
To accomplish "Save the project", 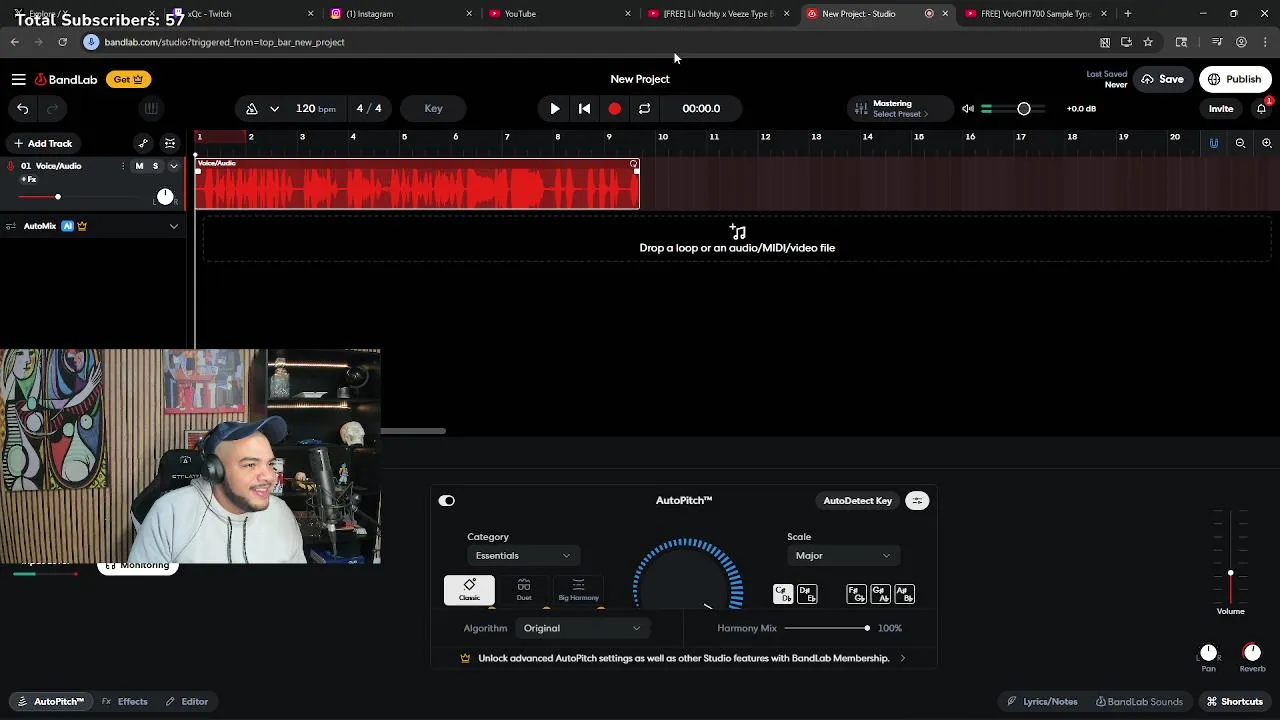I will pos(1162,79).
